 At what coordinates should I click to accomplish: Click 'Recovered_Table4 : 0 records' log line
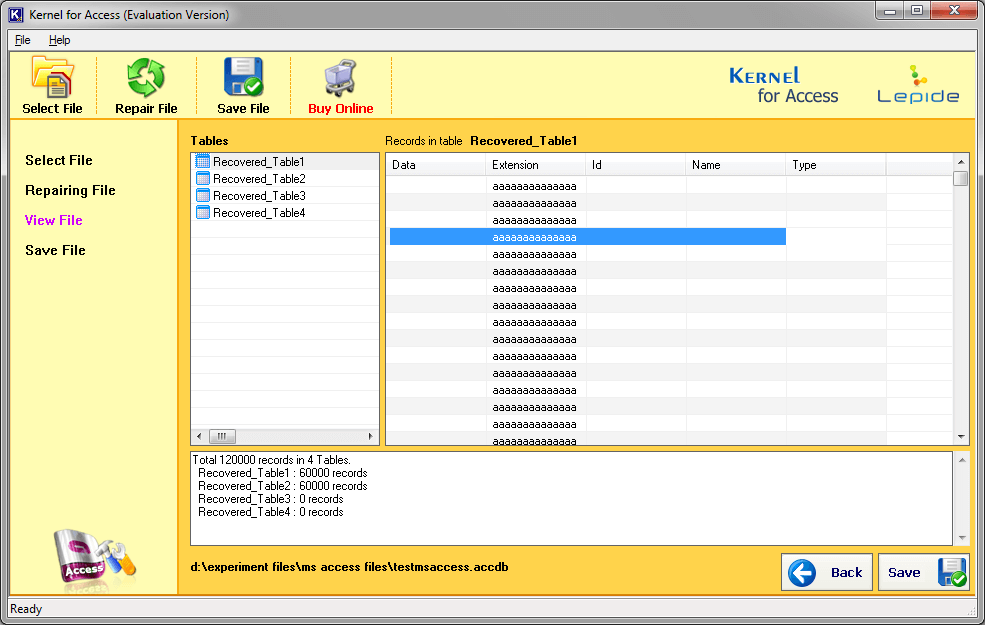point(271,513)
